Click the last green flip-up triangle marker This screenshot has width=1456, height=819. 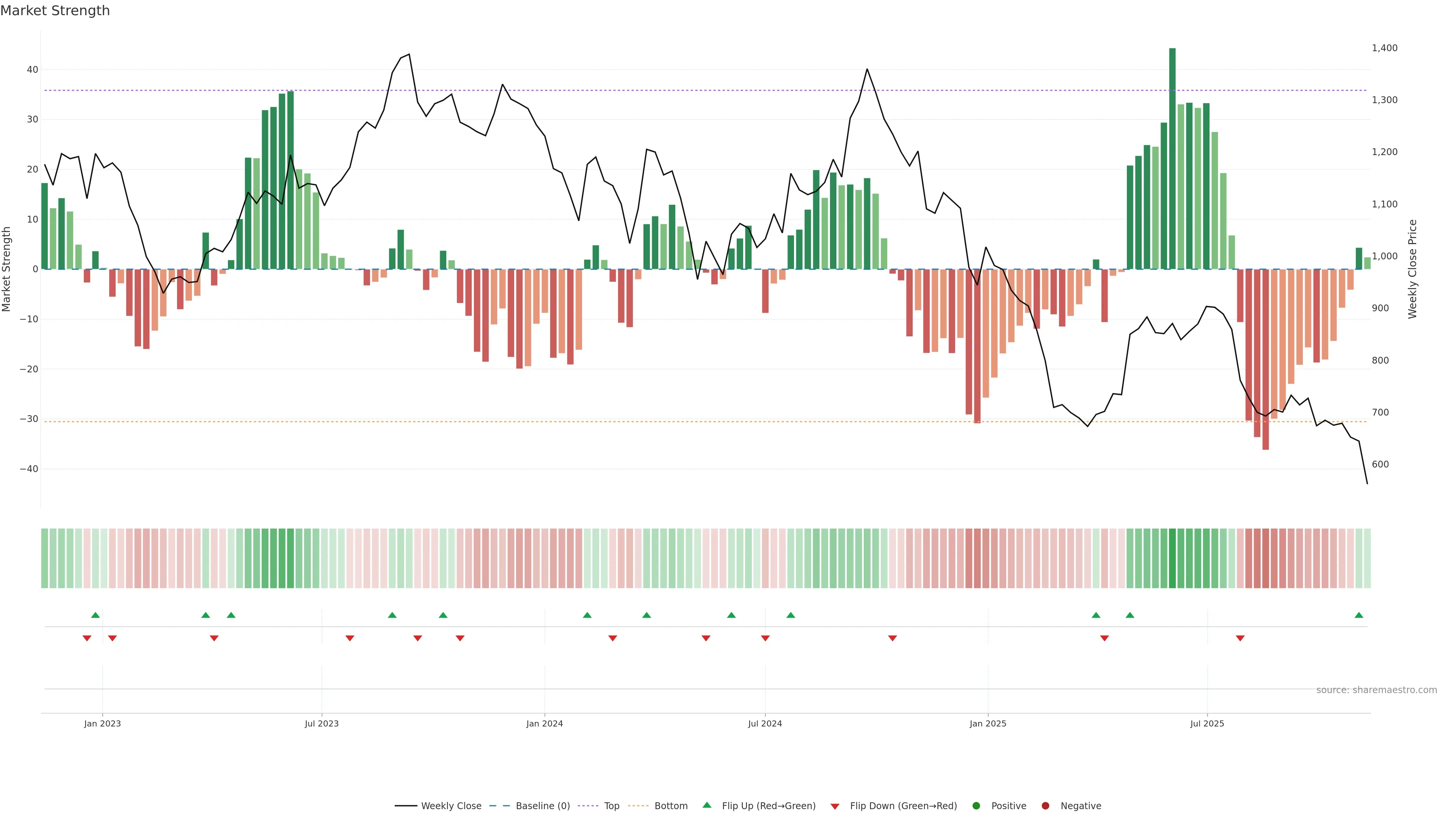click(x=1359, y=615)
